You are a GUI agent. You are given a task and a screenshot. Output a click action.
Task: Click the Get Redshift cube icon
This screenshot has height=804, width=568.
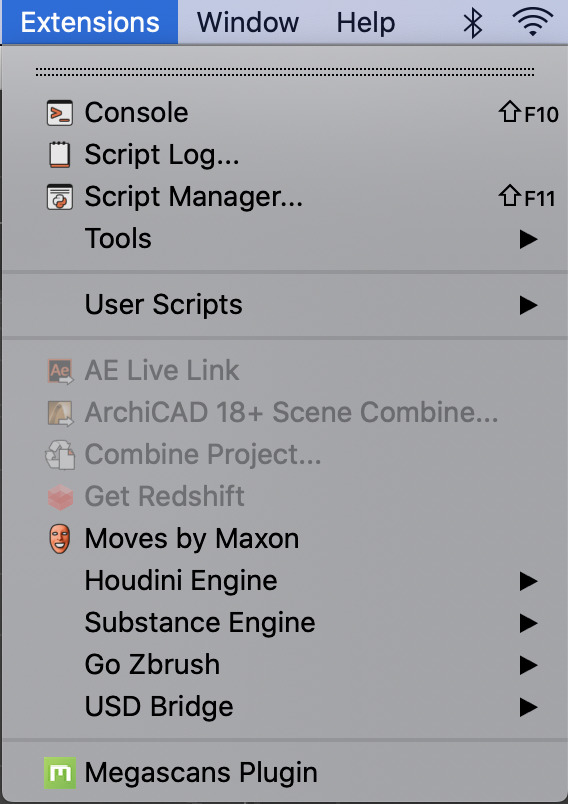pos(60,497)
